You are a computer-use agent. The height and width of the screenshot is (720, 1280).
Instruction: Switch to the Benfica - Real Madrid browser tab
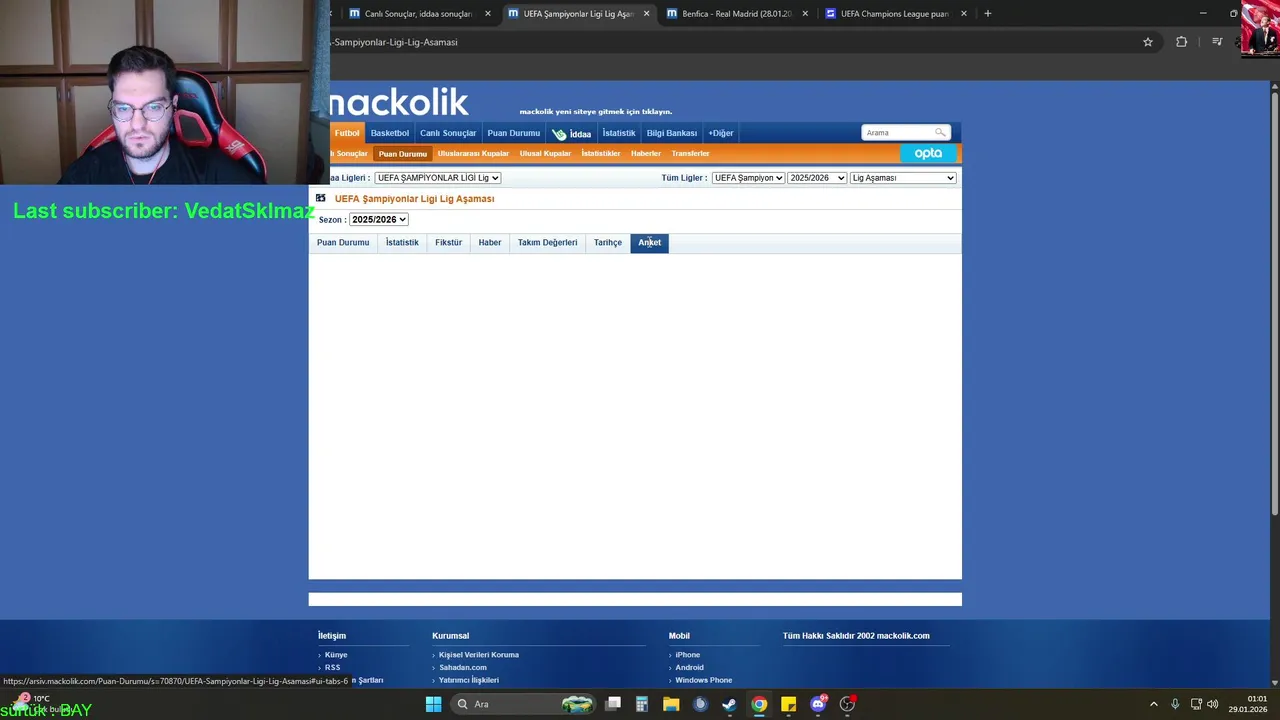click(737, 14)
